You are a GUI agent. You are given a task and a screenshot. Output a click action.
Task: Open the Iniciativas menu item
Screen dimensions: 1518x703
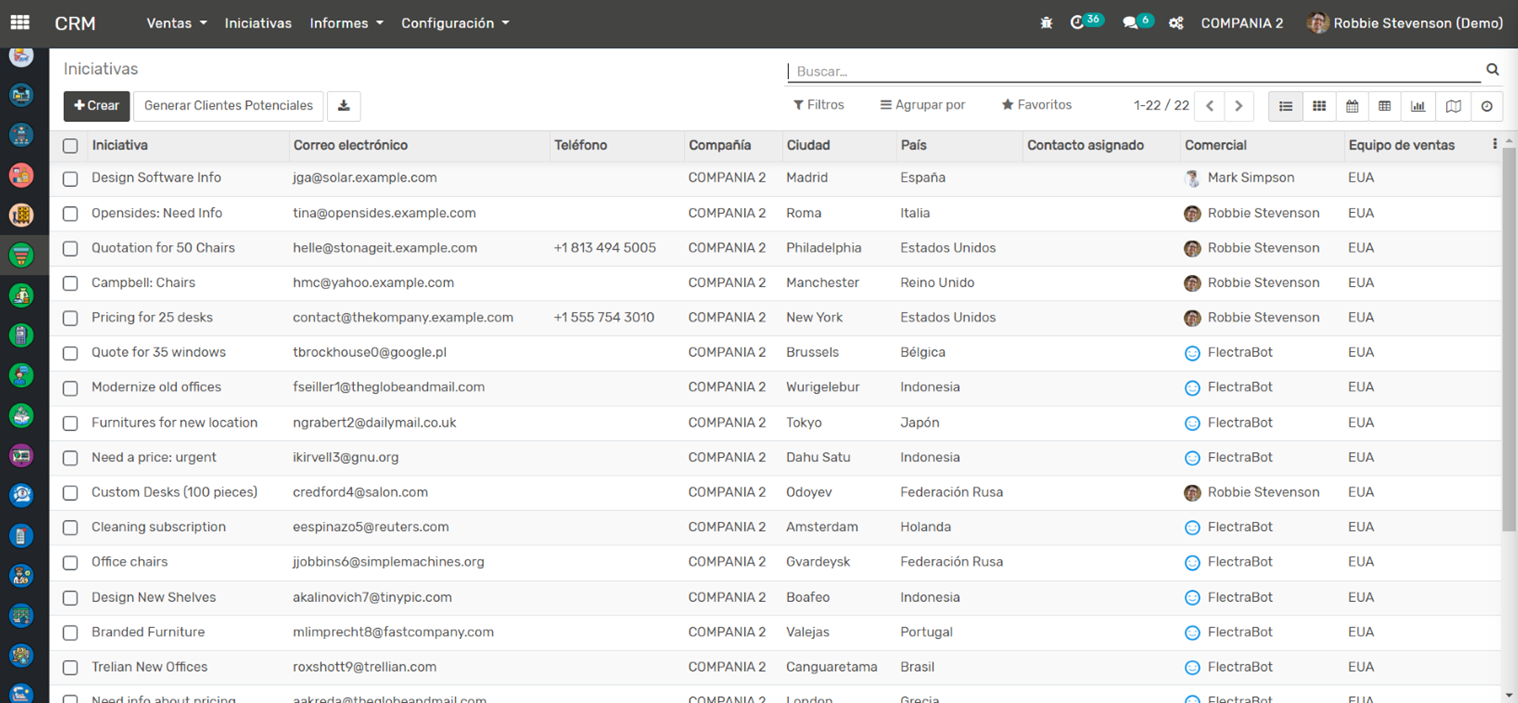258,23
